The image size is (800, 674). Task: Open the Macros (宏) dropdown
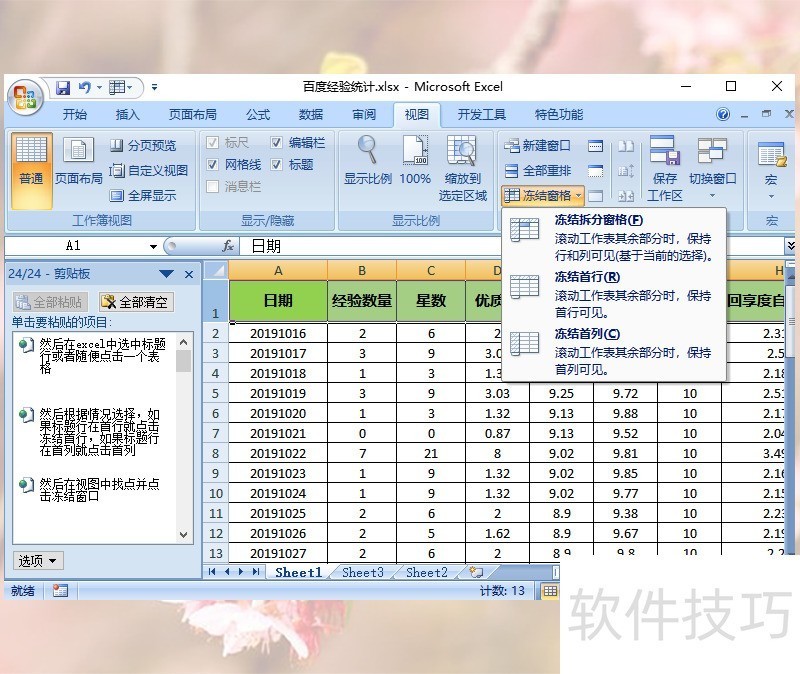coord(771,171)
